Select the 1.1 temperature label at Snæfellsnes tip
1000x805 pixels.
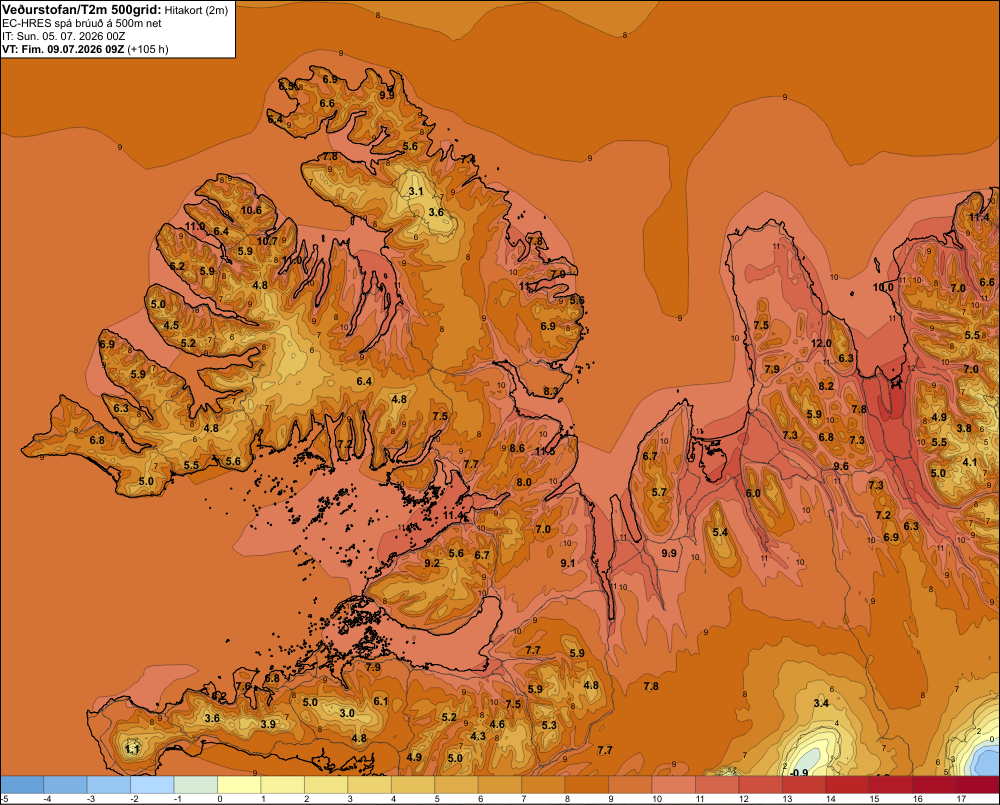click(x=132, y=749)
